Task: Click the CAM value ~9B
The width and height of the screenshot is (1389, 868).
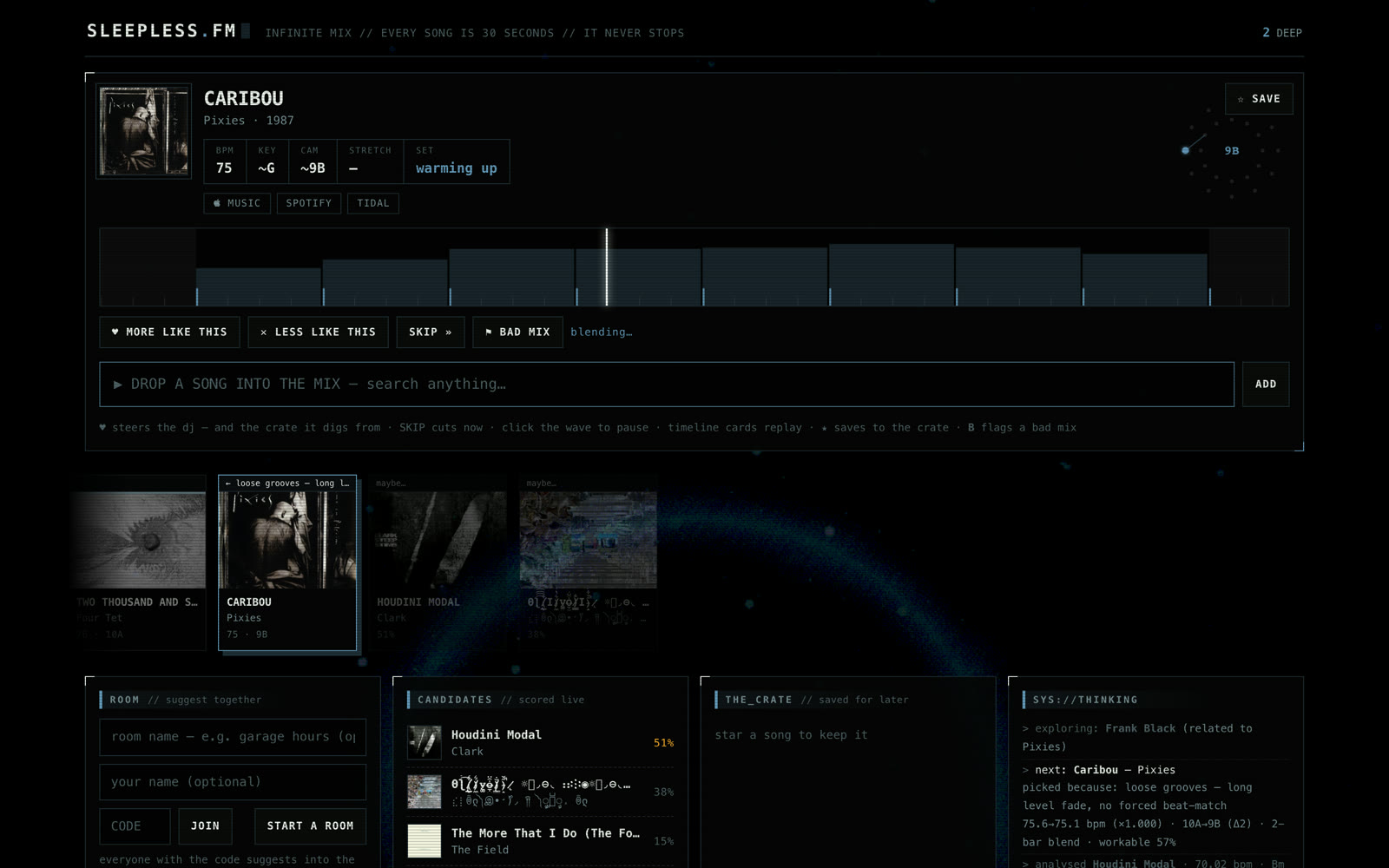Action: click(x=313, y=168)
